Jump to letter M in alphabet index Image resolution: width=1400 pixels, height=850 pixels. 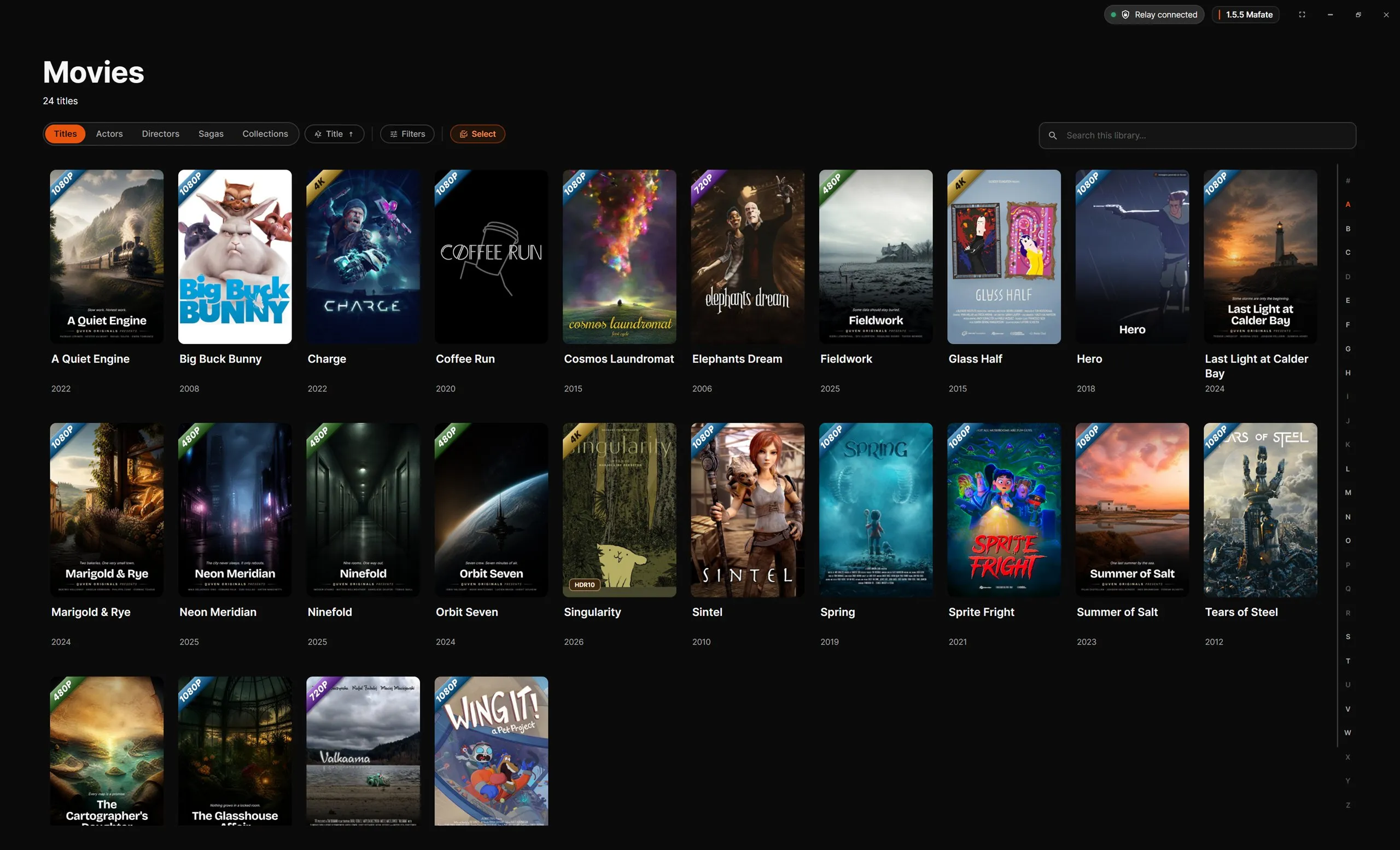[x=1347, y=493]
